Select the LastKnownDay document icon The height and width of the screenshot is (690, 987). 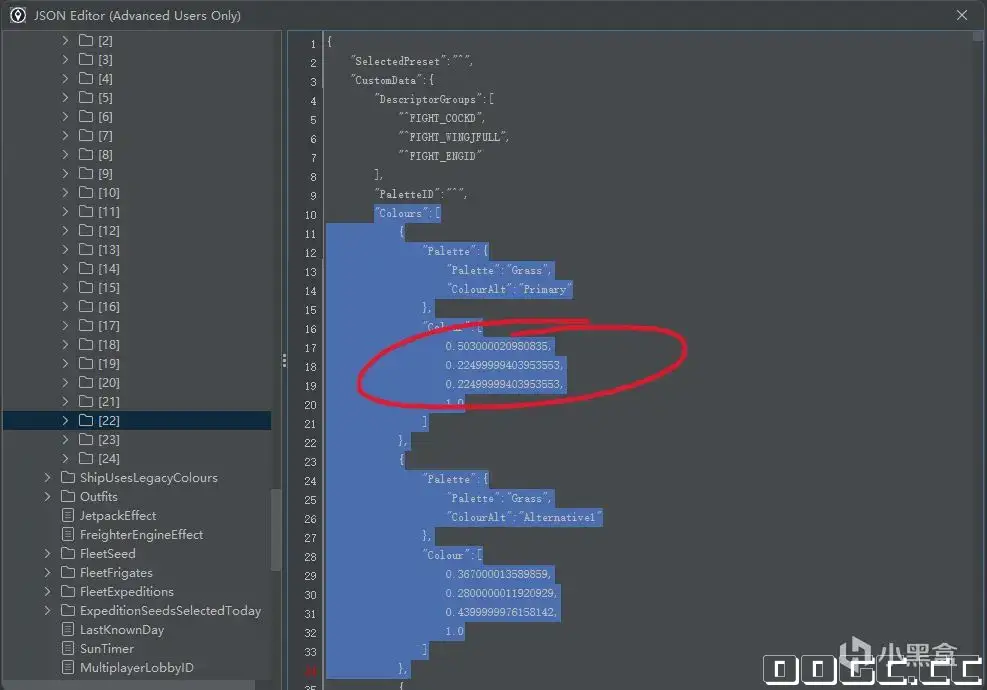[68, 630]
